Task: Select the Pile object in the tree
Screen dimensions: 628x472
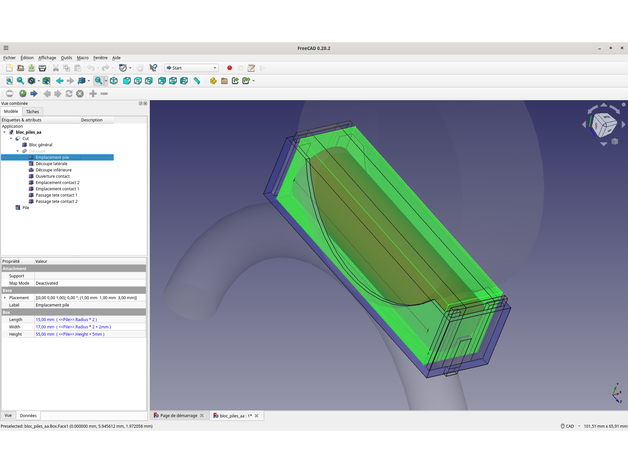Action: point(25,208)
